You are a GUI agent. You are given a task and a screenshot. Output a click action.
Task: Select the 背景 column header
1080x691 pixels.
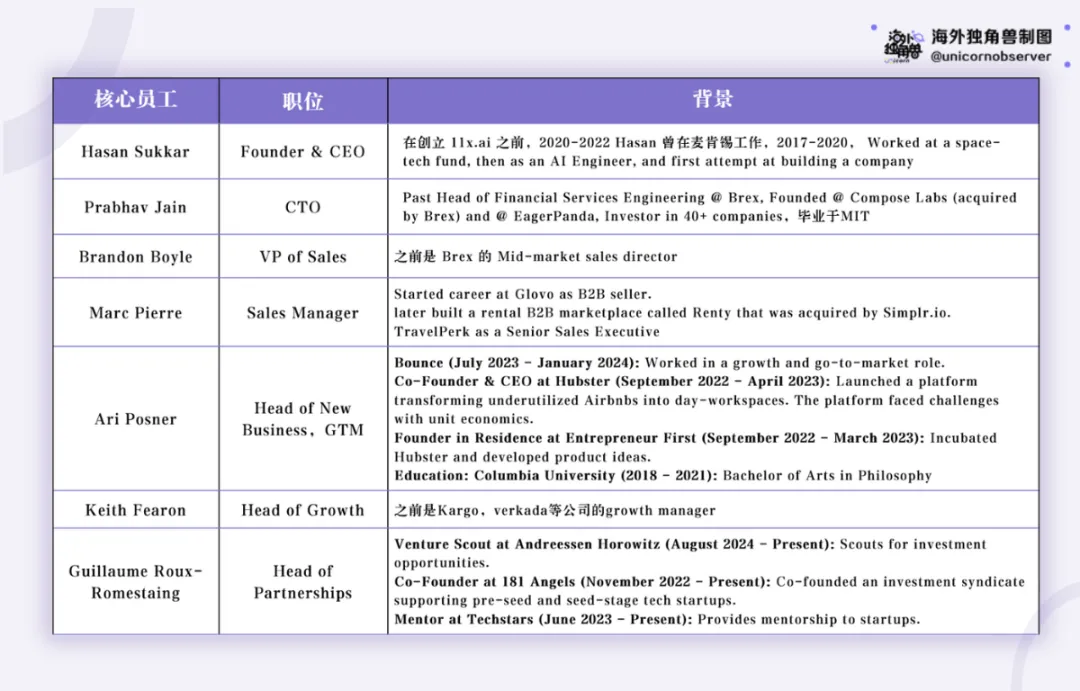click(x=713, y=99)
